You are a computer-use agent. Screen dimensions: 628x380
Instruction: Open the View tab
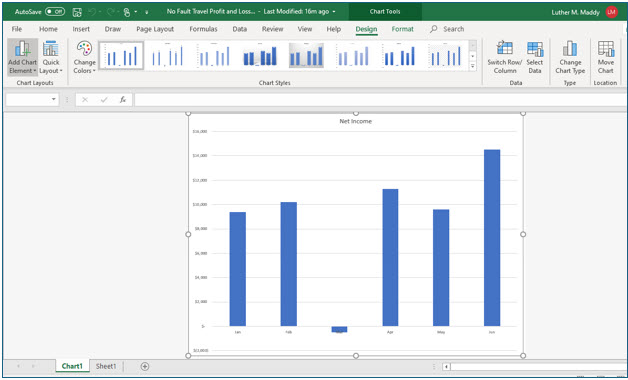pyautogui.click(x=304, y=29)
